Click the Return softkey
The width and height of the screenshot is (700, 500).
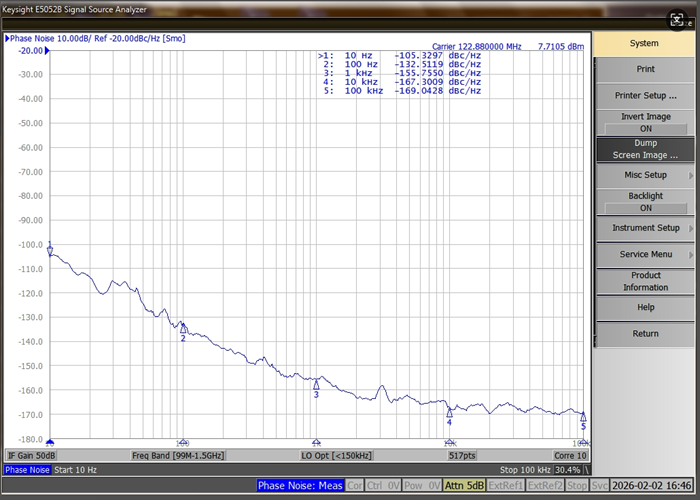click(x=645, y=334)
